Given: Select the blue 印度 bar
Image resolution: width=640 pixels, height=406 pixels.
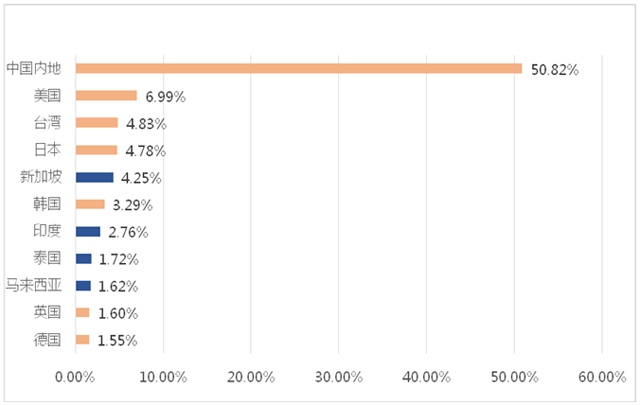Looking at the screenshot, I should point(87,231).
